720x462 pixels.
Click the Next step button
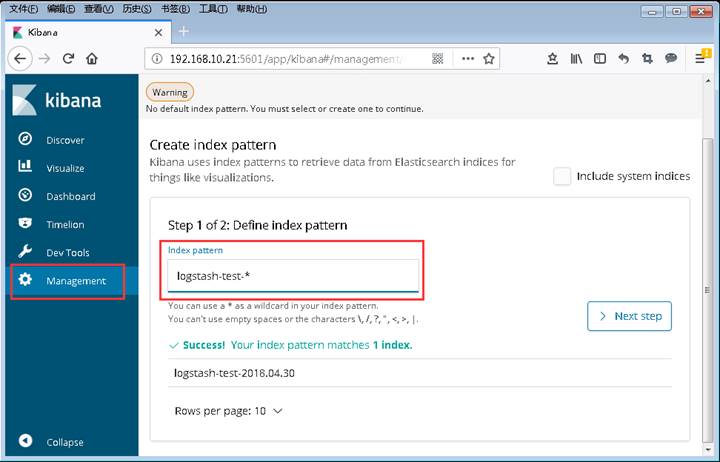tap(629, 316)
